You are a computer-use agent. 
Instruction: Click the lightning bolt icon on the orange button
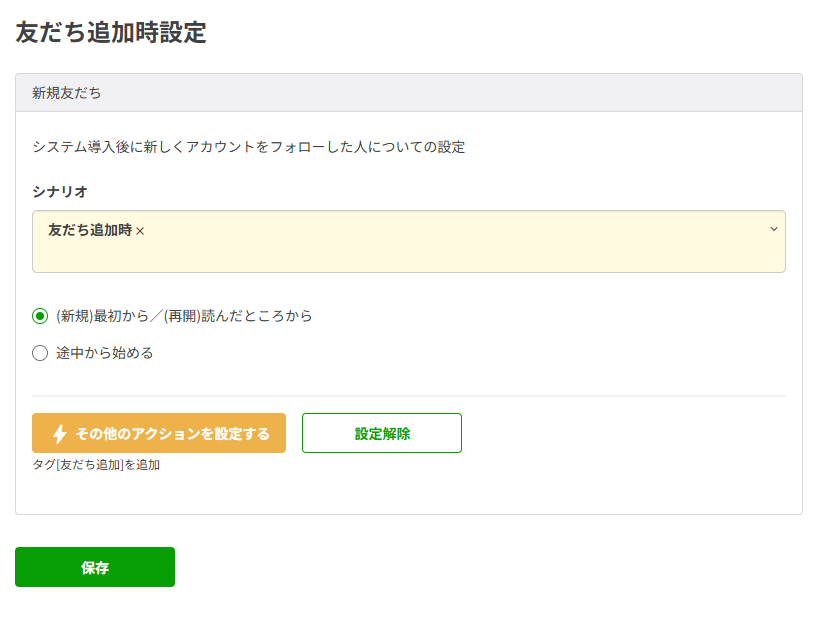(x=60, y=433)
